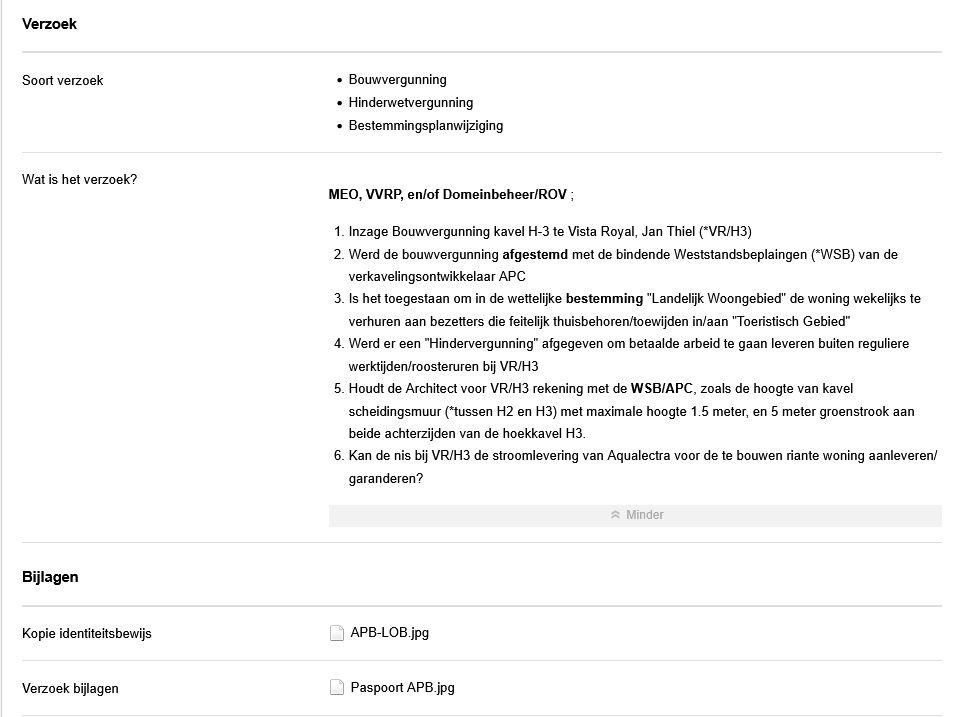Select the Bouwvergunning list item
Screen dimensions: 961x717
pos(397,80)
